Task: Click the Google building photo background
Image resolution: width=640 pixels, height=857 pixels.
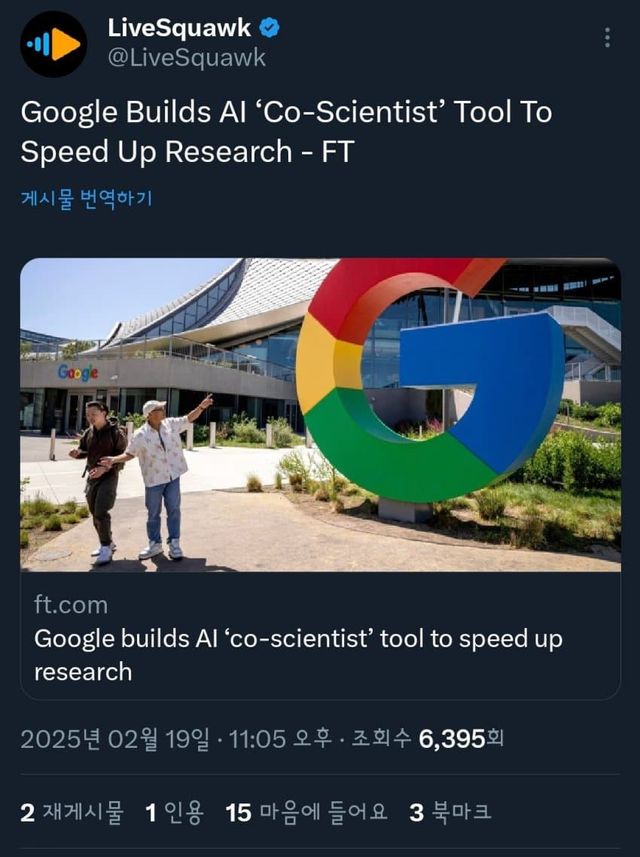Action: pos(140,330)
